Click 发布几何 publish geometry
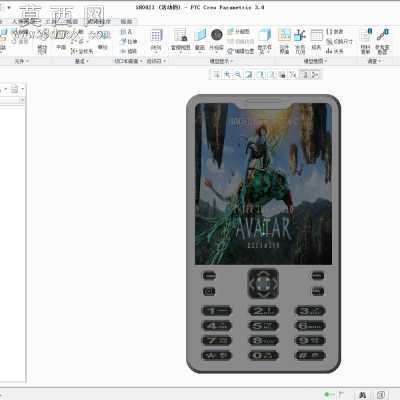Screen dimensions: 400x400 tap(300, 41)
